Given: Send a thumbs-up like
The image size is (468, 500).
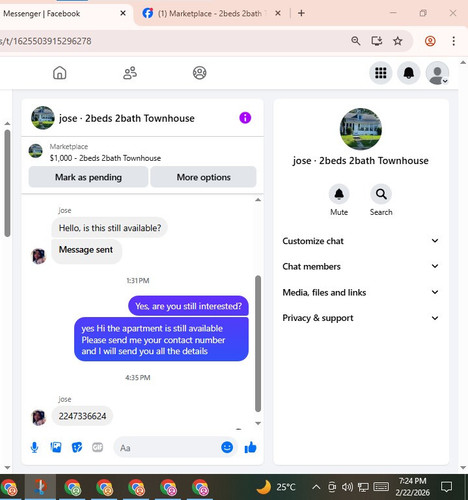Looking at the screenshot, I should pos(250,447).
